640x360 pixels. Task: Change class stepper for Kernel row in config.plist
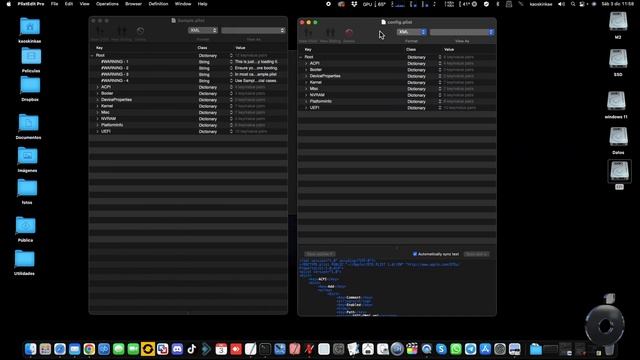440,82
